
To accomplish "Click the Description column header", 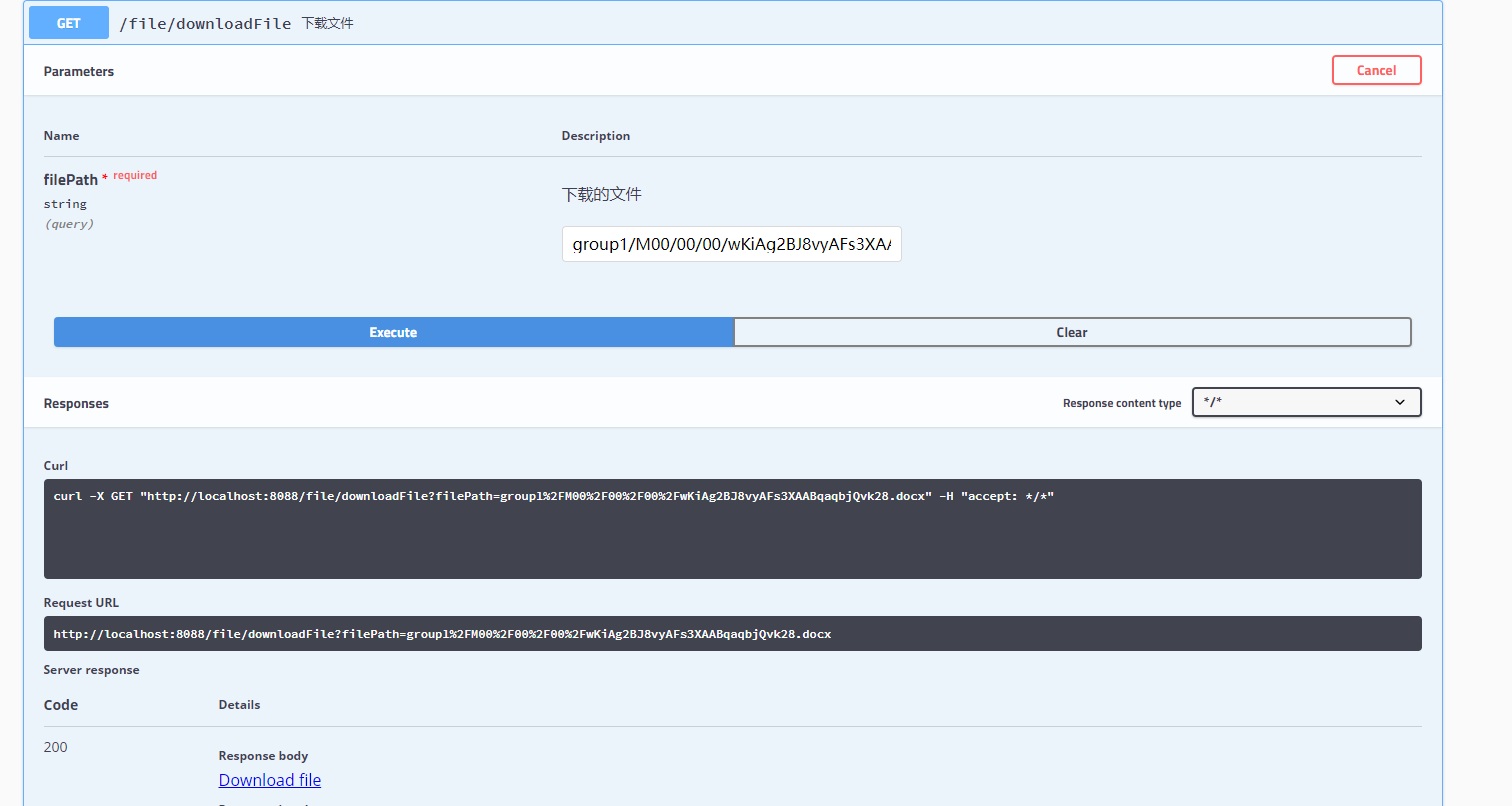I will click(596, 136).
